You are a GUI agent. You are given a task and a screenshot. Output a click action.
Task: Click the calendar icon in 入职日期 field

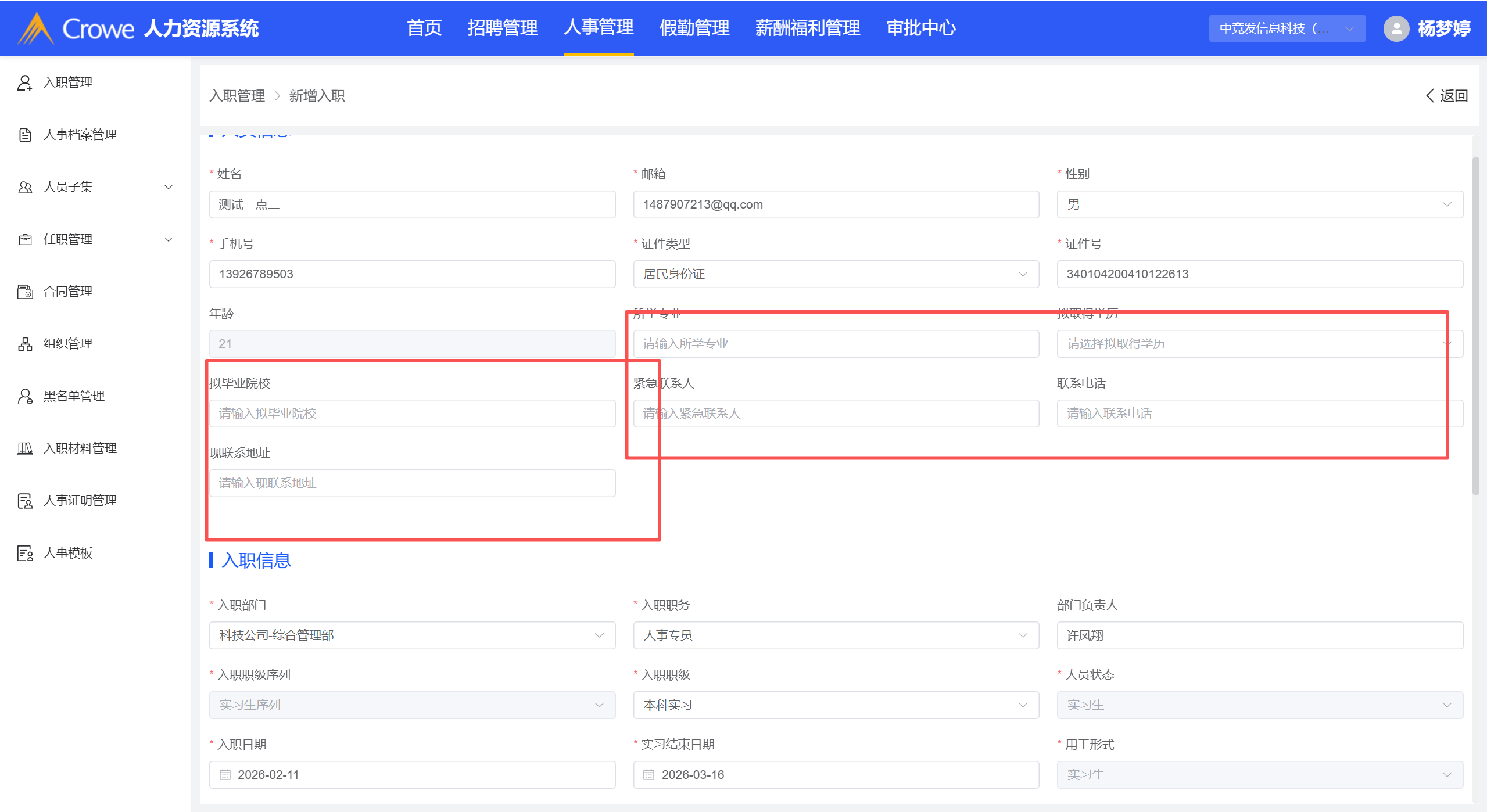point(225,774)
